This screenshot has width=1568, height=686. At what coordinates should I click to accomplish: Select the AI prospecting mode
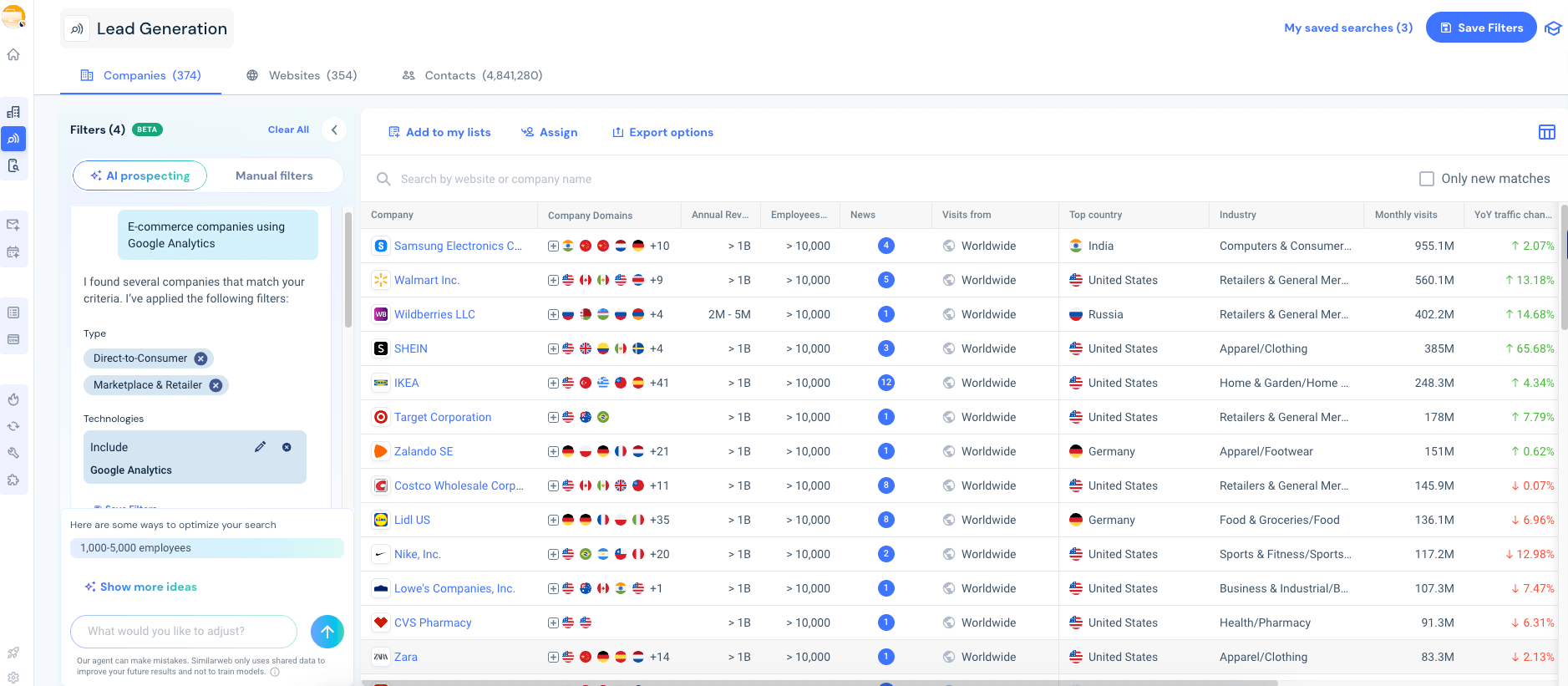point(140,175)
